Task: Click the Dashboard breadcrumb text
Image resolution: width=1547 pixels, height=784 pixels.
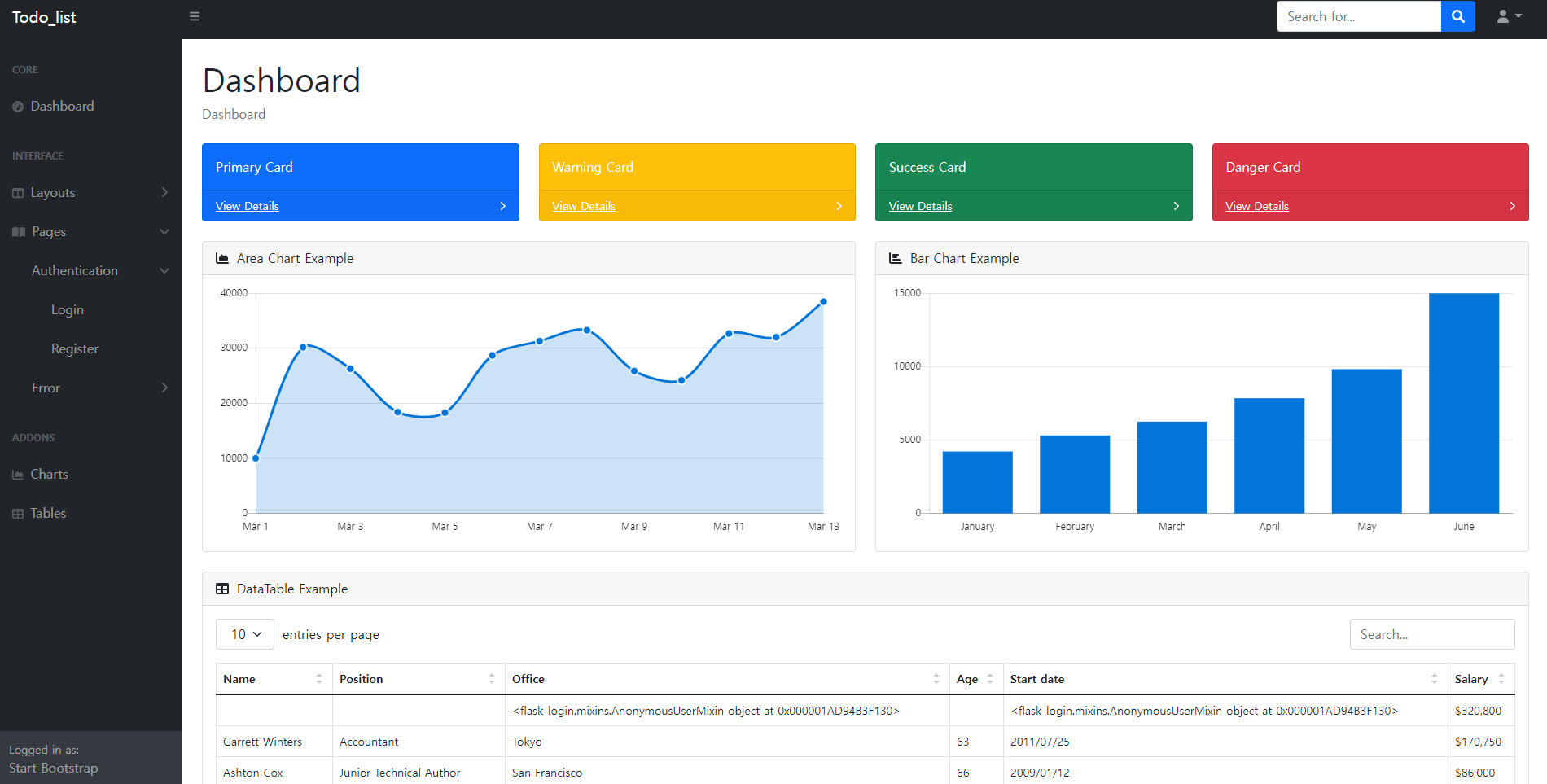Action: pyautogui.click(x=234, y=115)
